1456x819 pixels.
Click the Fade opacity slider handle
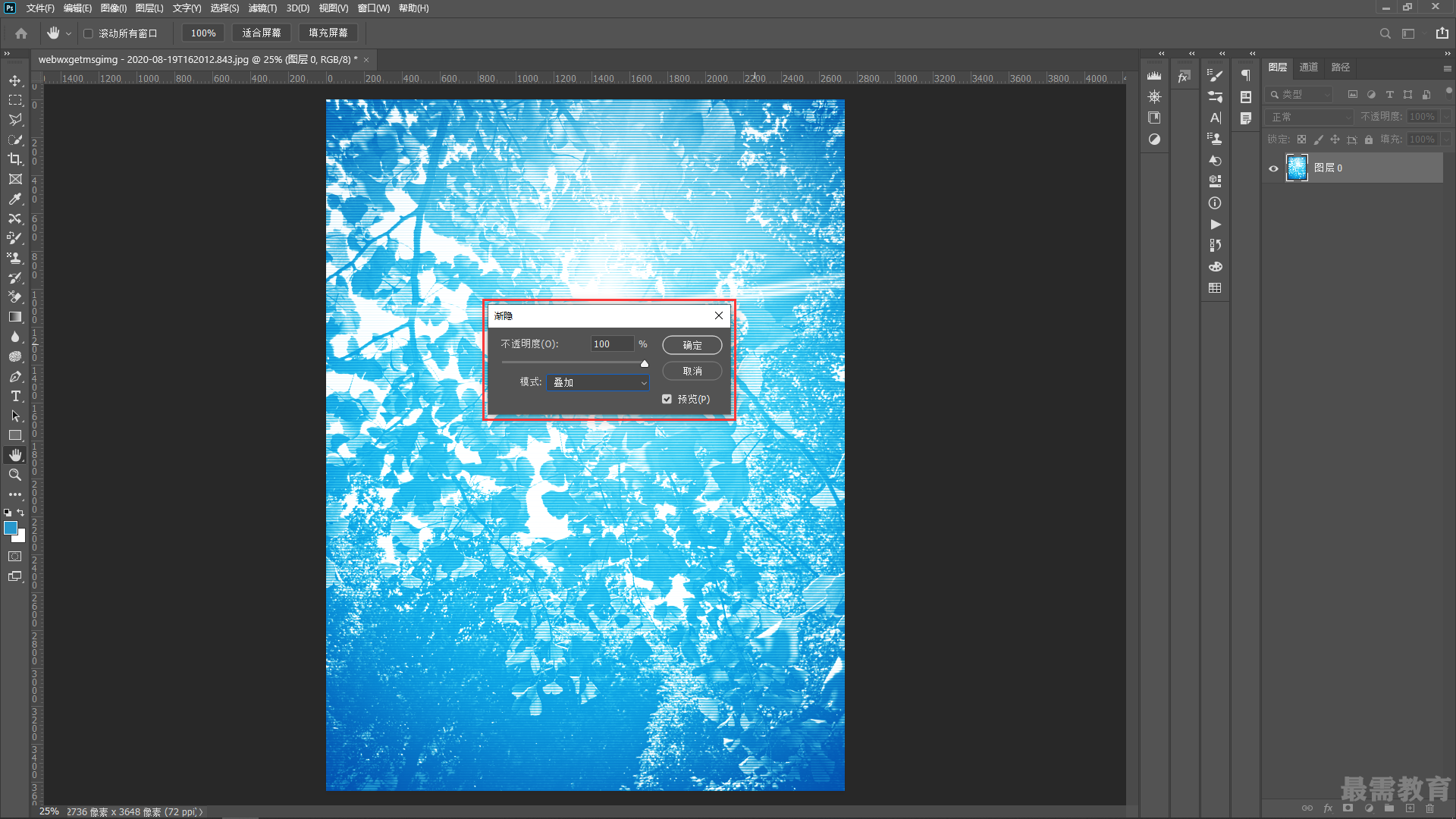[x=645, y=364]
